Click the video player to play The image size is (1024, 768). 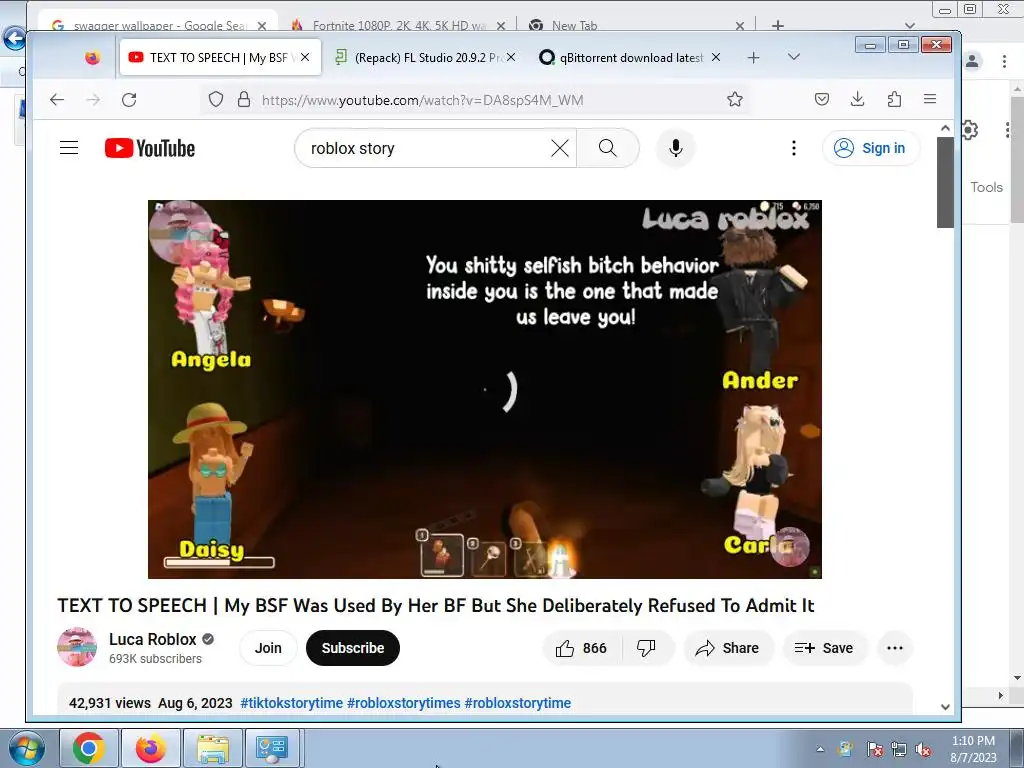pos(485,389)
